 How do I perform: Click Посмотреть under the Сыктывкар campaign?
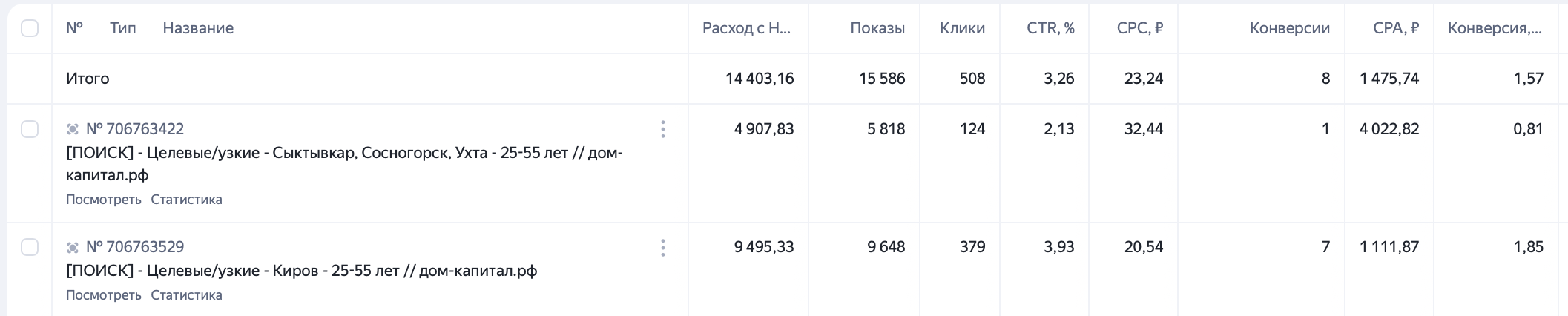103,200
